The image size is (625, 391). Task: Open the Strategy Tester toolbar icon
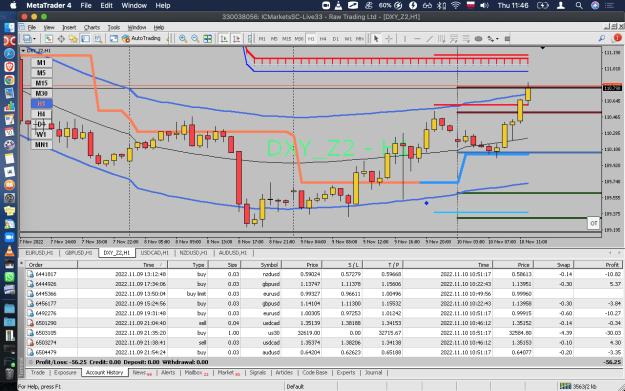click(x=98, y=39)
